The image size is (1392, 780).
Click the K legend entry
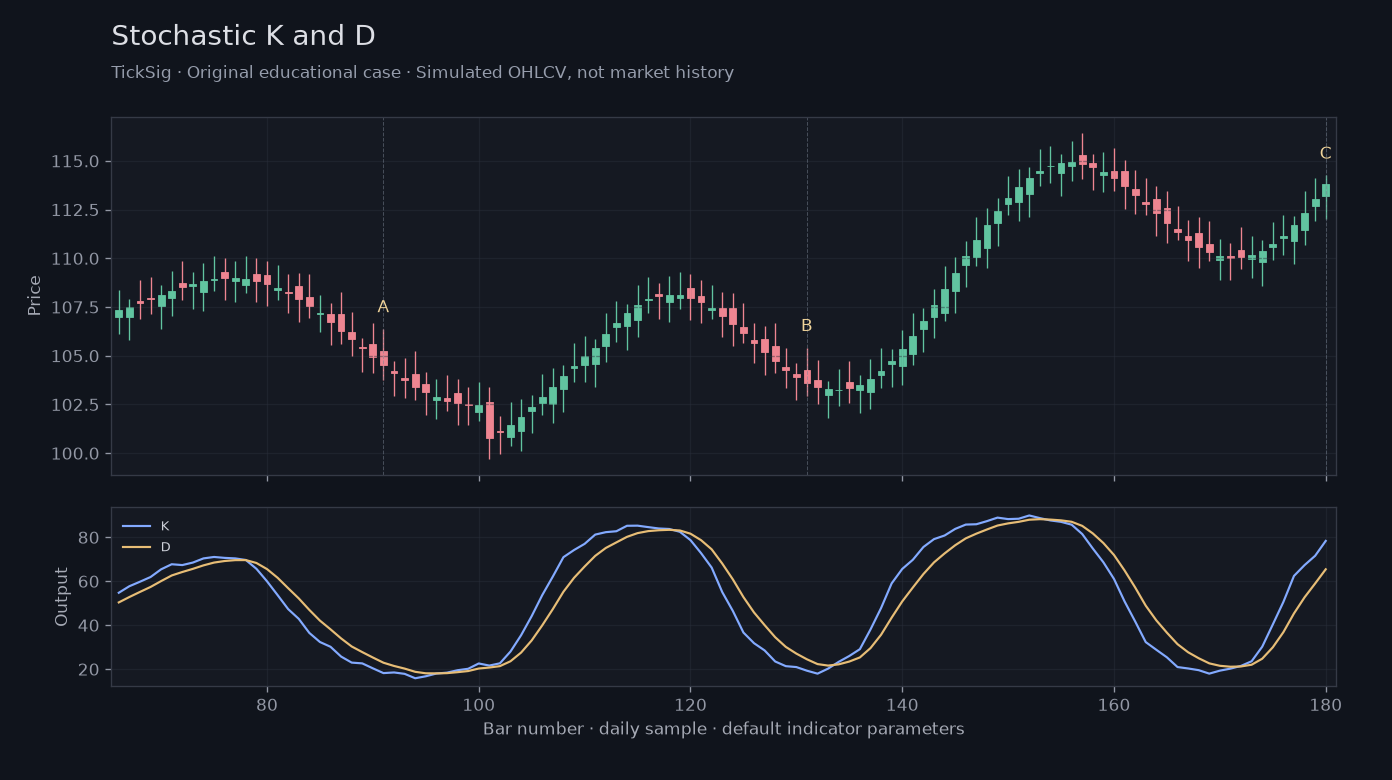(146, 526)
